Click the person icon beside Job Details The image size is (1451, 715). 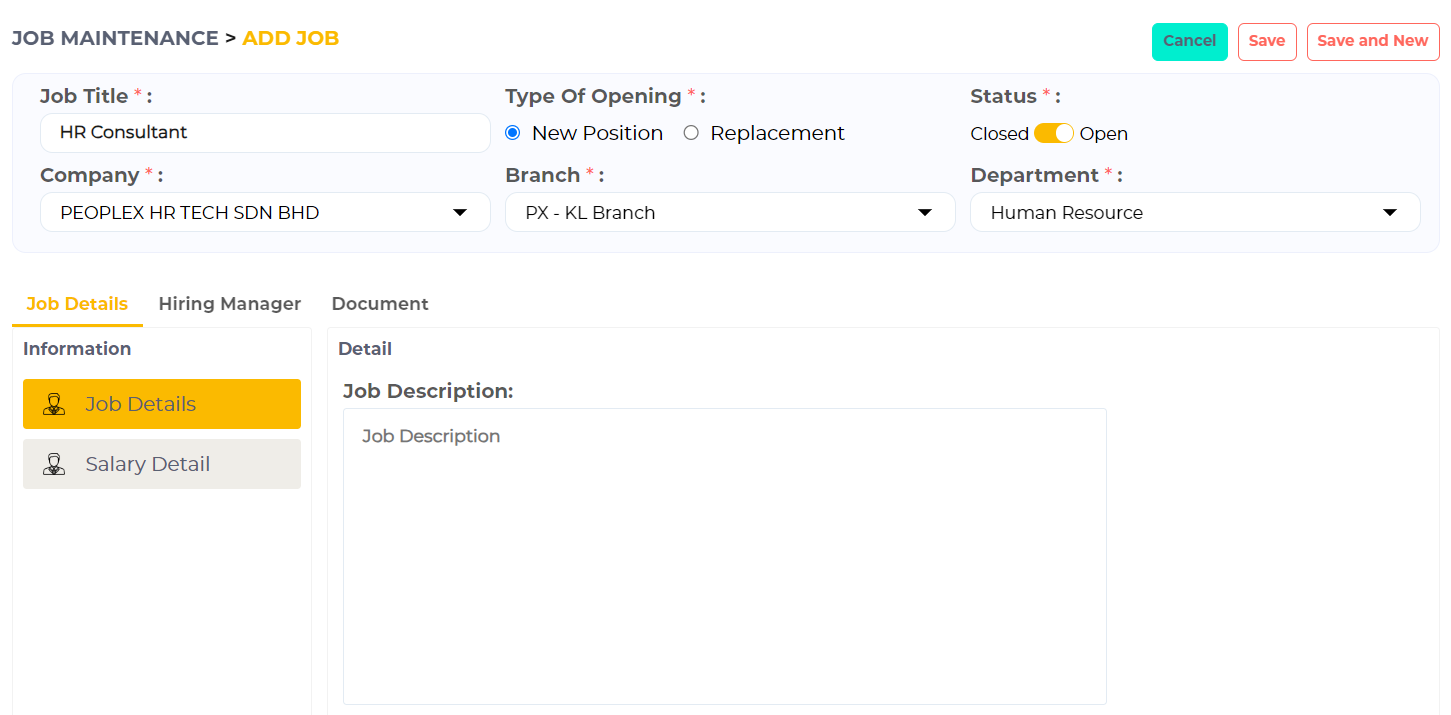click(x=54, y=404)
